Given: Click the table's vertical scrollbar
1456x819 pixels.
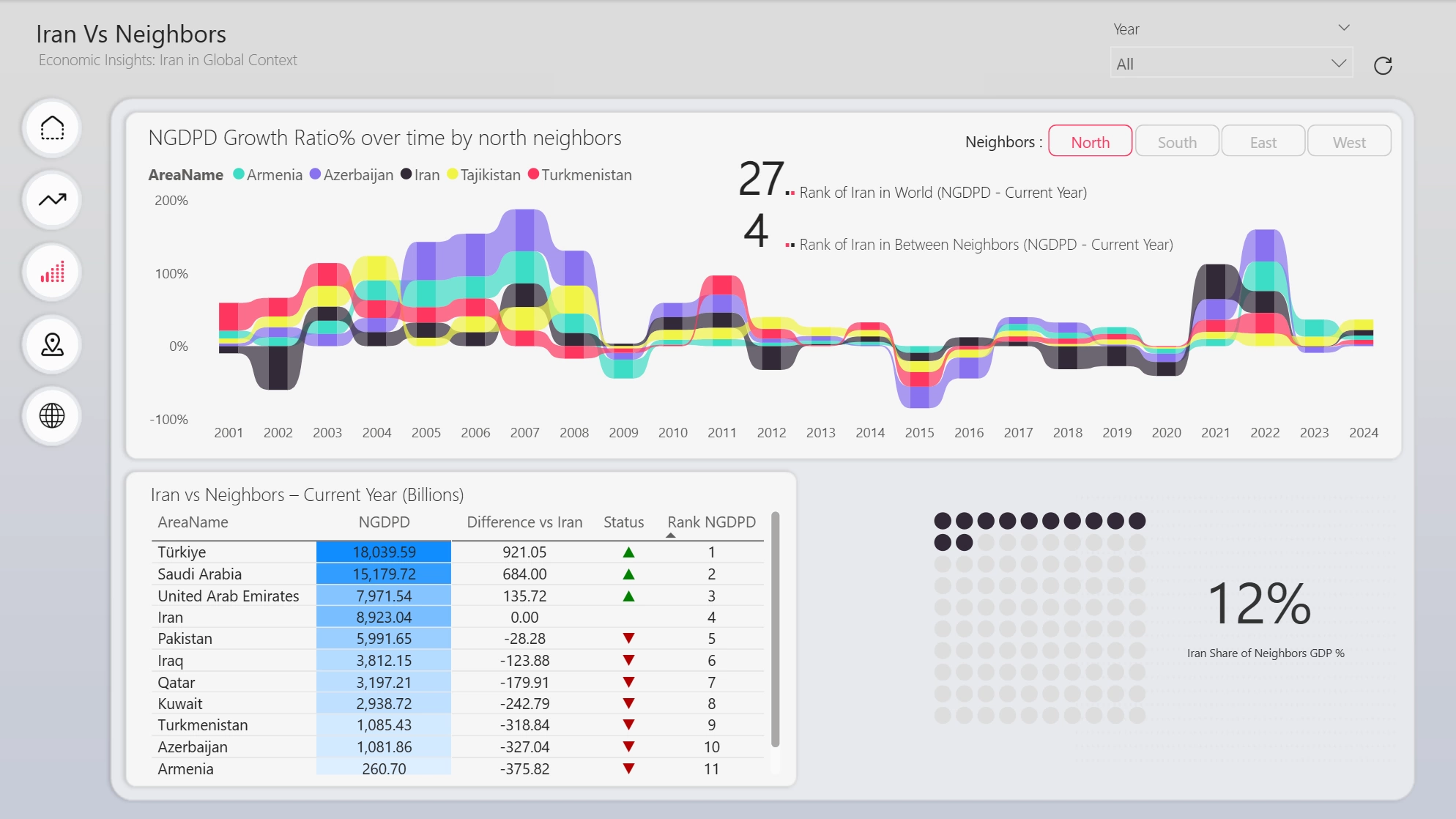Looking at the screenshot, I should coord(776,630).
